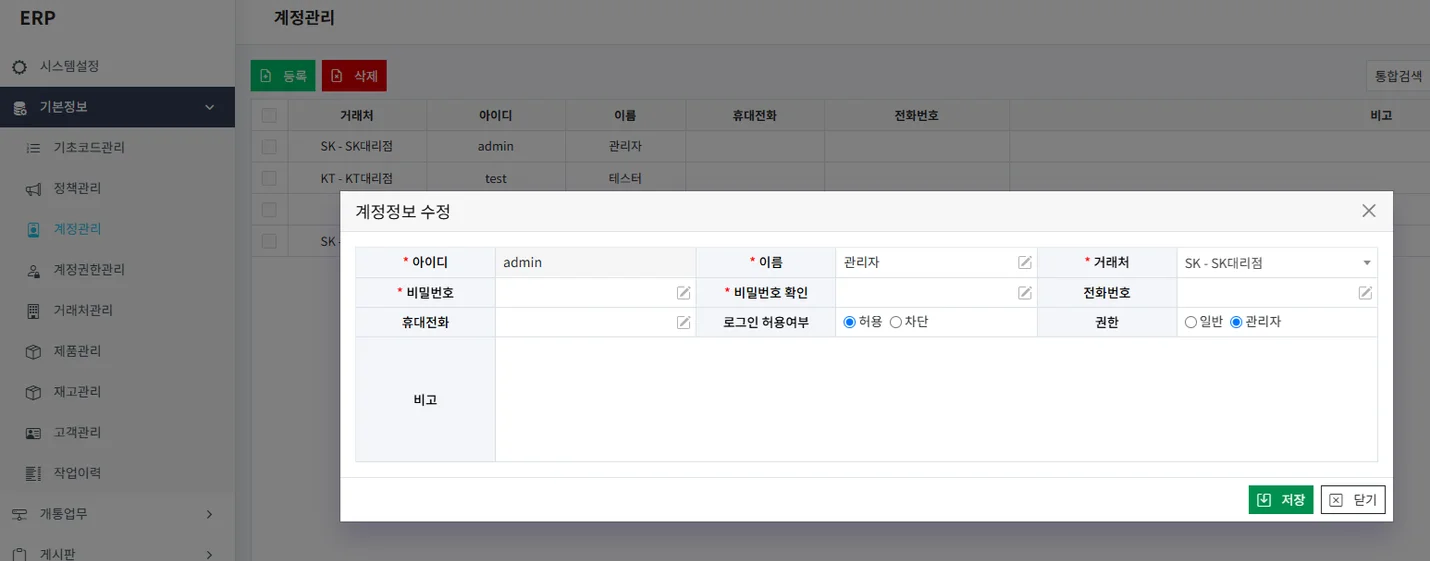Click the 테스터 name cell
The width and height of the screenshot is (1430, 561).
click(625, 178)
